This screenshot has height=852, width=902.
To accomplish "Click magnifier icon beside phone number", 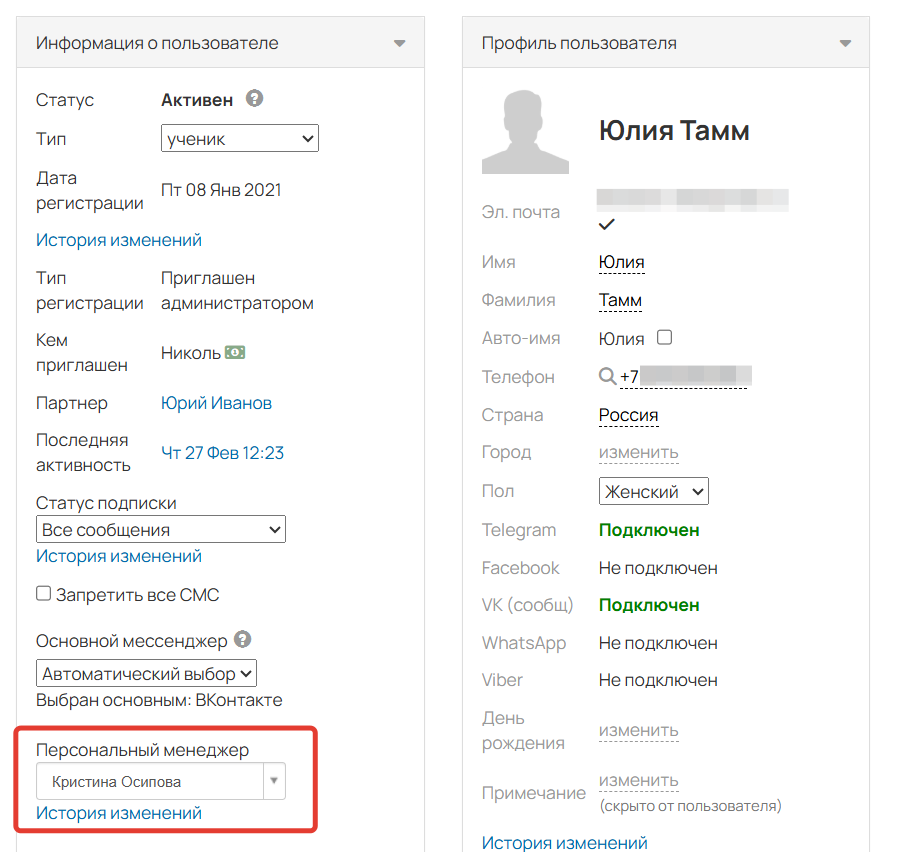I will [x=607, y=377].
